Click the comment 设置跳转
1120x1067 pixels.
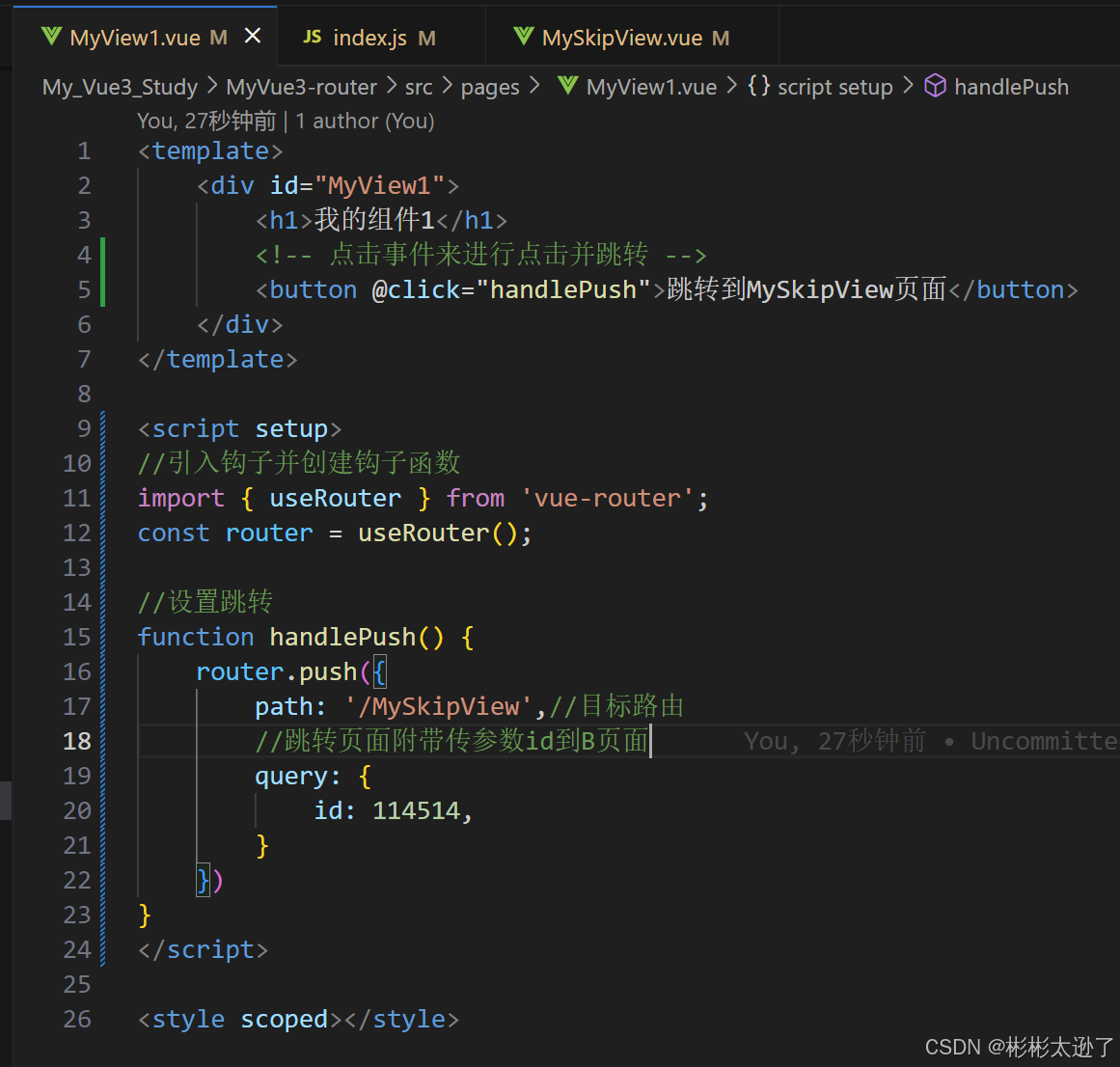point(205,602)
